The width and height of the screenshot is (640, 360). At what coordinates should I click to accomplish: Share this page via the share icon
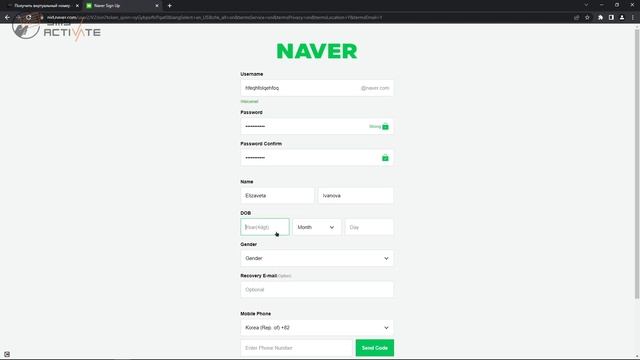point(577,18)
